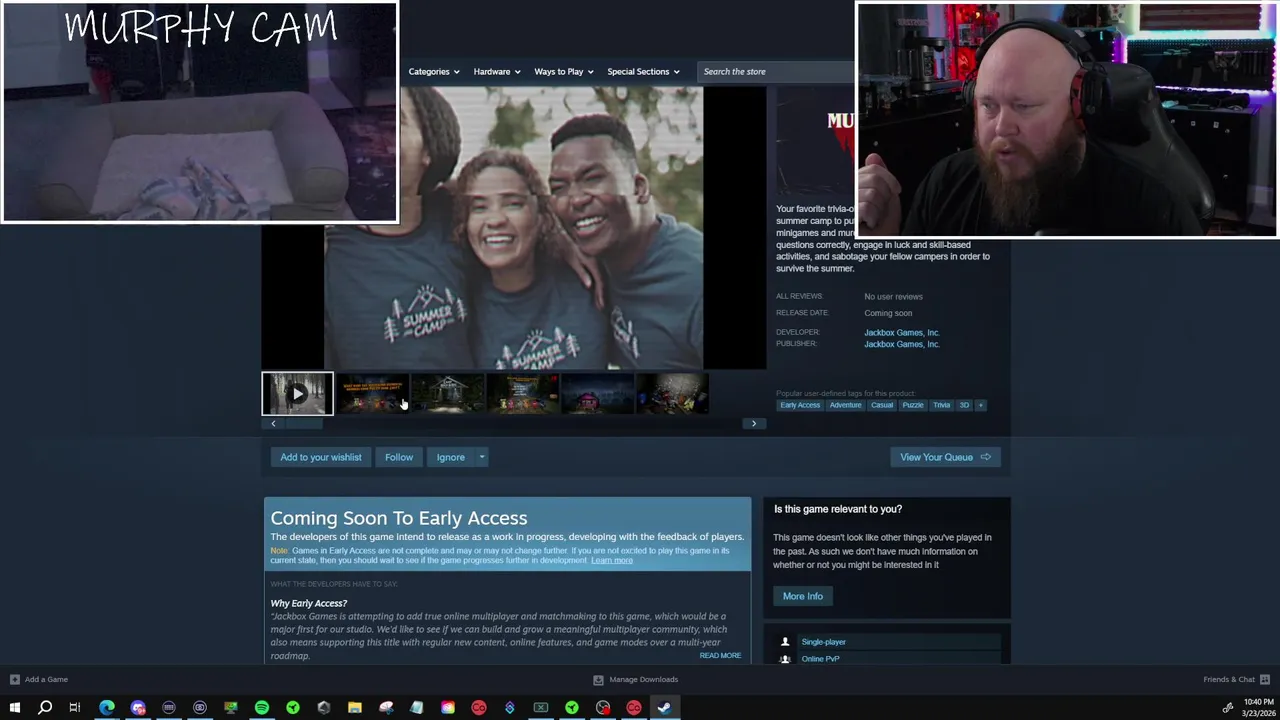Click the plus icon beside Add a Game
The height and width of the screenshot is (720, 1280).
click(x=14, y=680)
